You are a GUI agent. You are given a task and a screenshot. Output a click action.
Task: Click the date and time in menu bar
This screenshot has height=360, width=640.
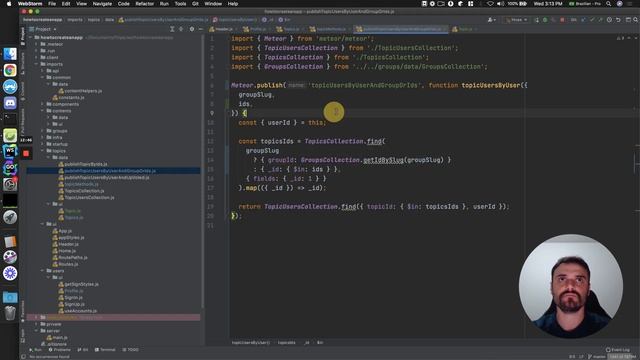[x=549, y=4]
